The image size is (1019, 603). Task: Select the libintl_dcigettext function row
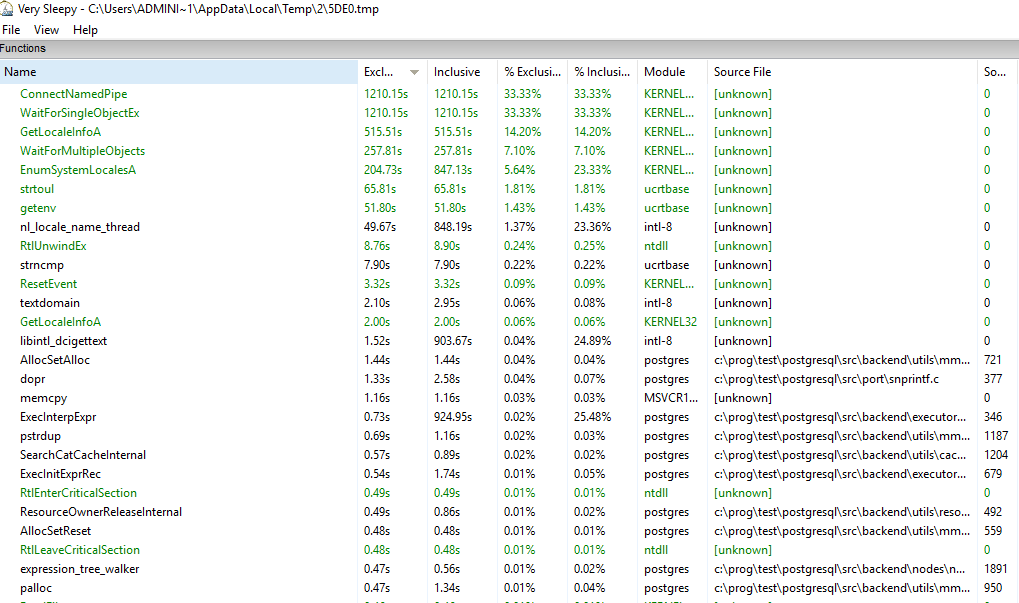[x=63, y=341]
